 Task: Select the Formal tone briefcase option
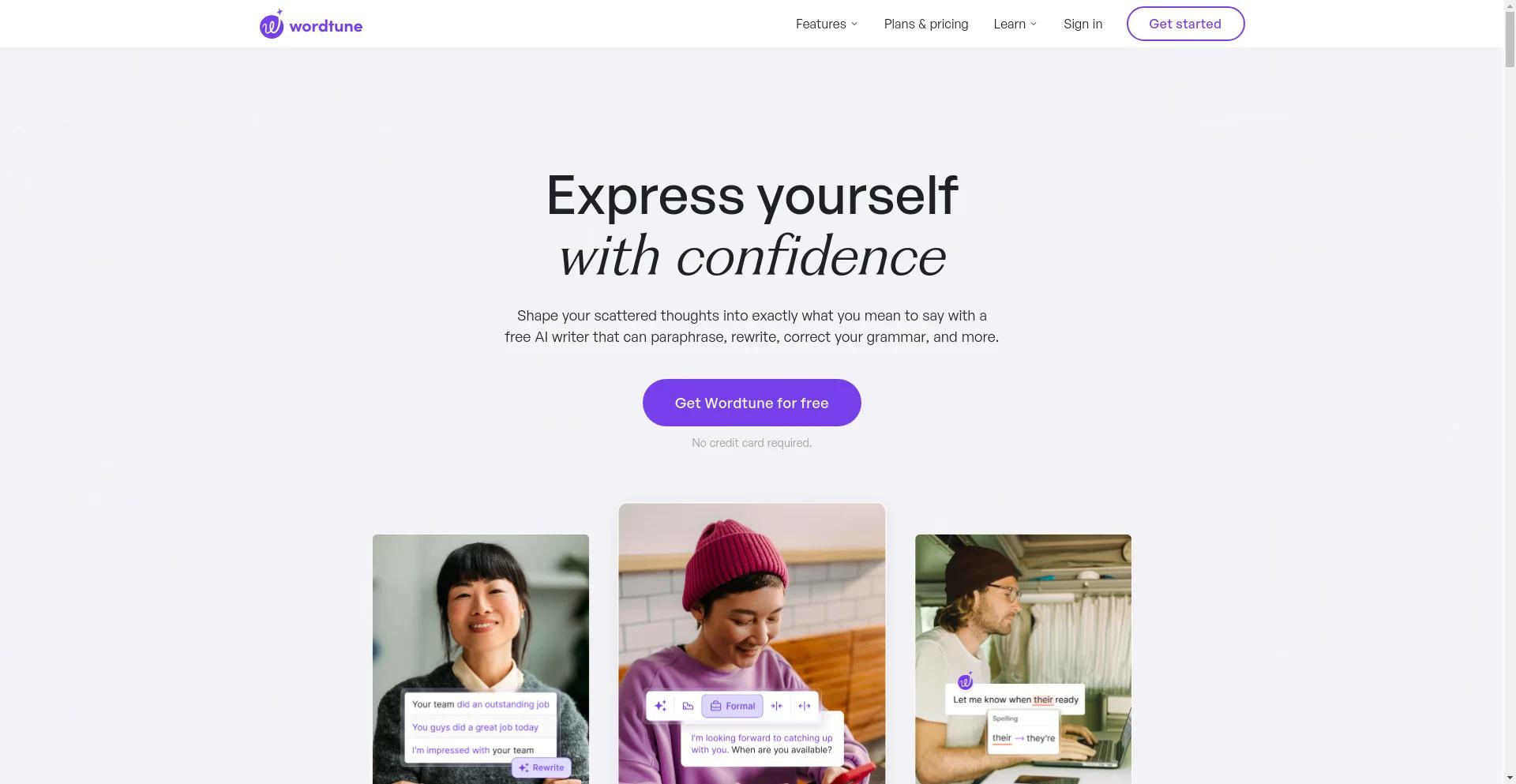(x=732, y=707)
